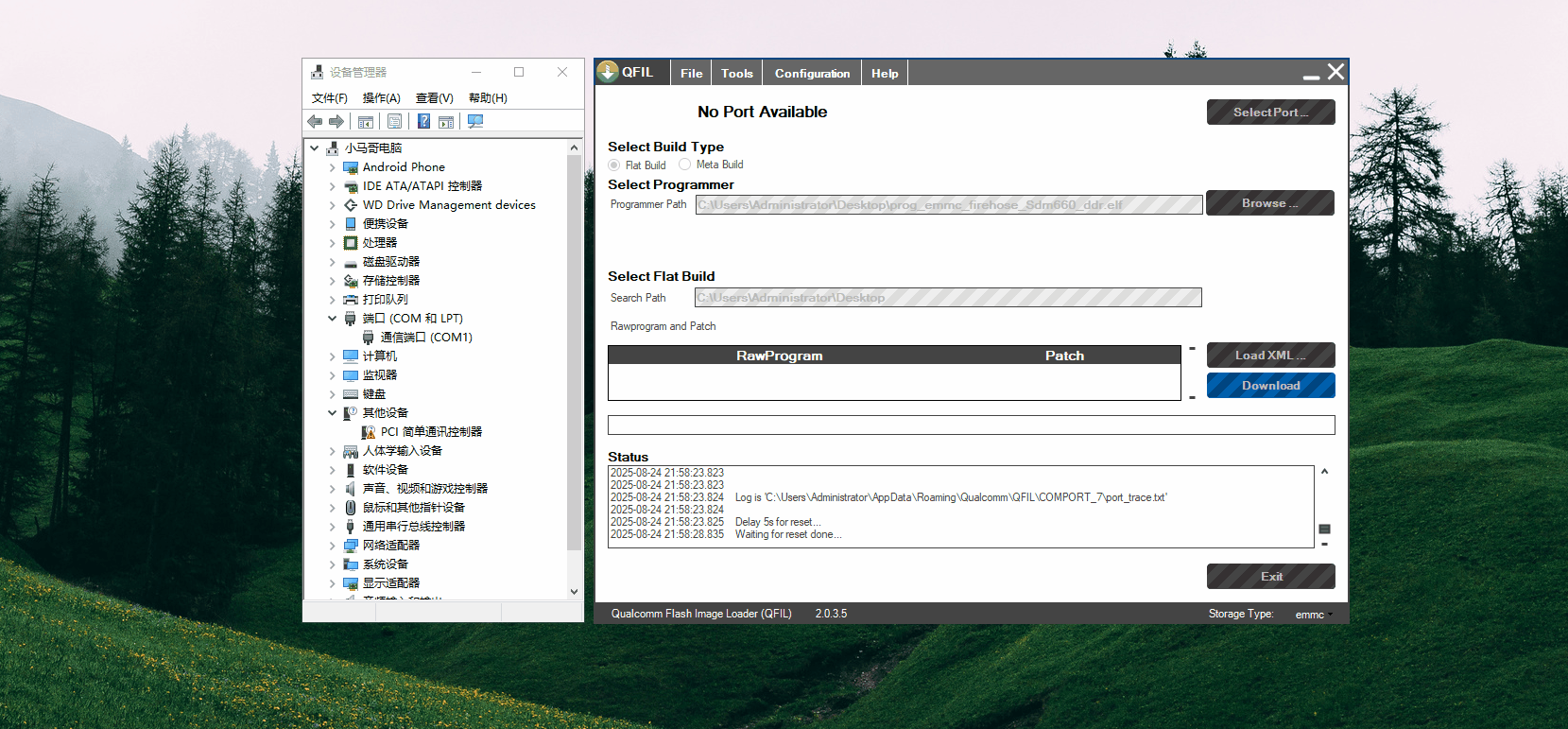Click the blue Download button
This screenshot has width=1568, height=729.
click(x=1270, y=386)
